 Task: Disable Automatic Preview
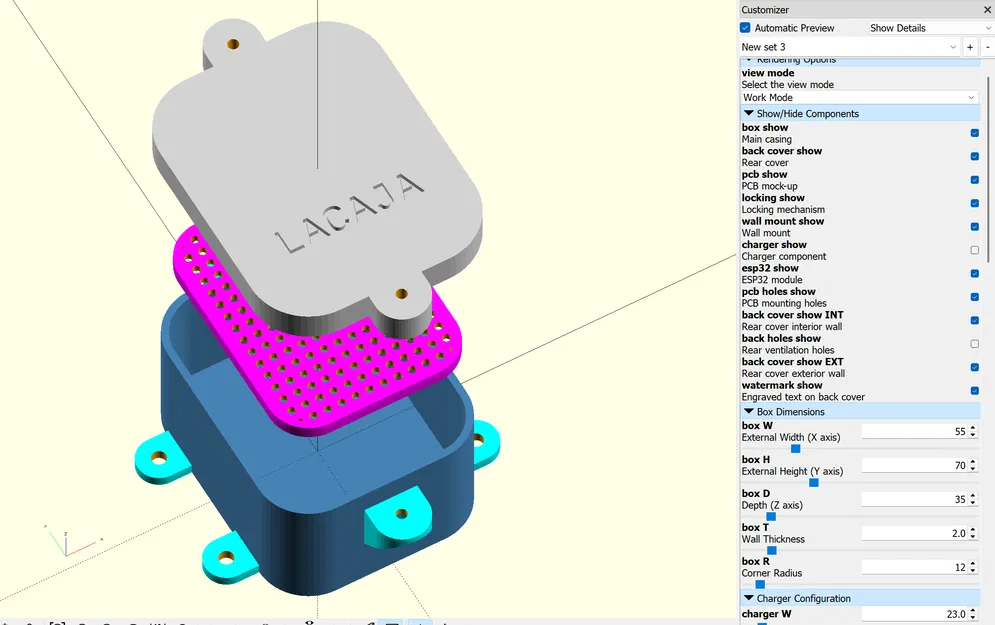coord(744,27)
